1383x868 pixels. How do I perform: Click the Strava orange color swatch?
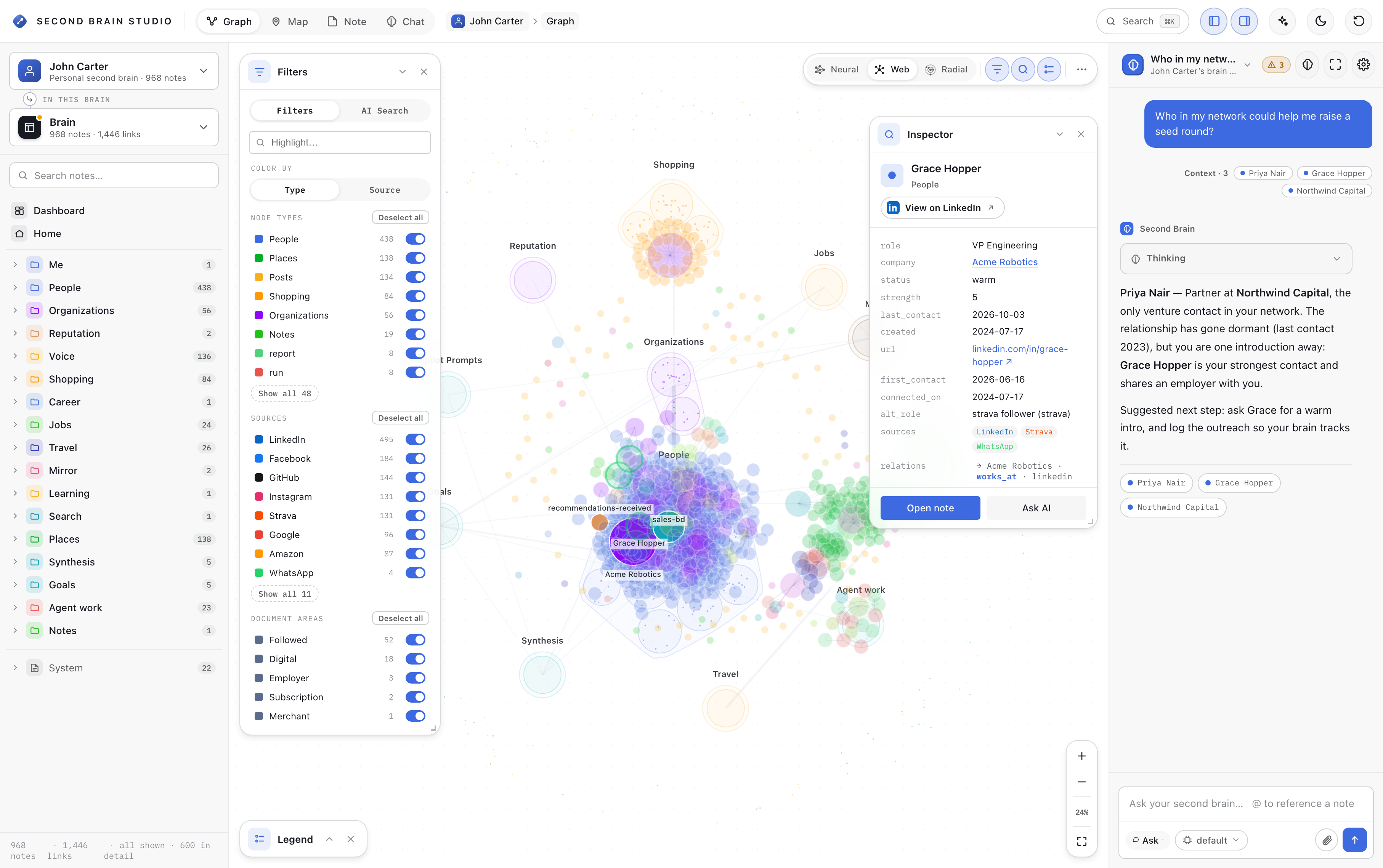tap(259, 516)
